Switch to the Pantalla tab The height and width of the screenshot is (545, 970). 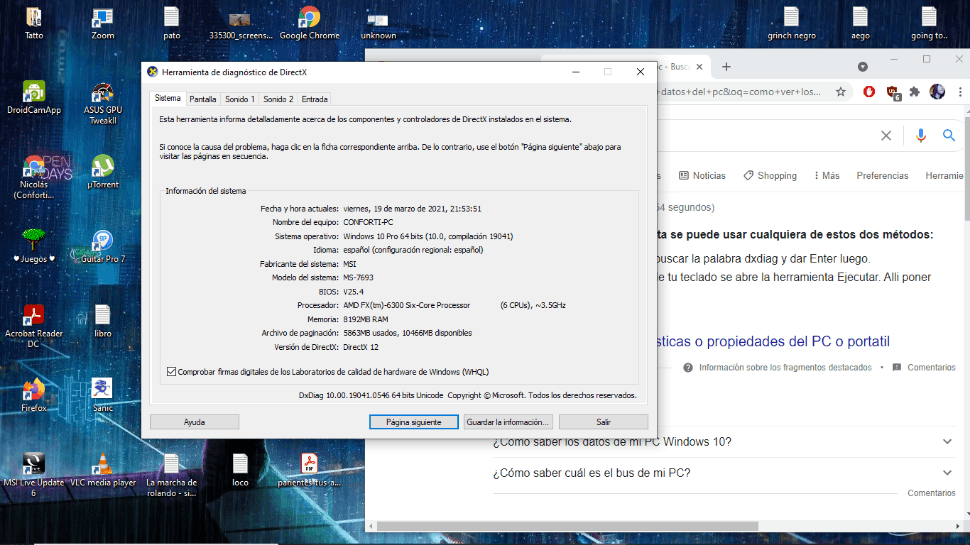pyautogui.click(x=202, y=99)
